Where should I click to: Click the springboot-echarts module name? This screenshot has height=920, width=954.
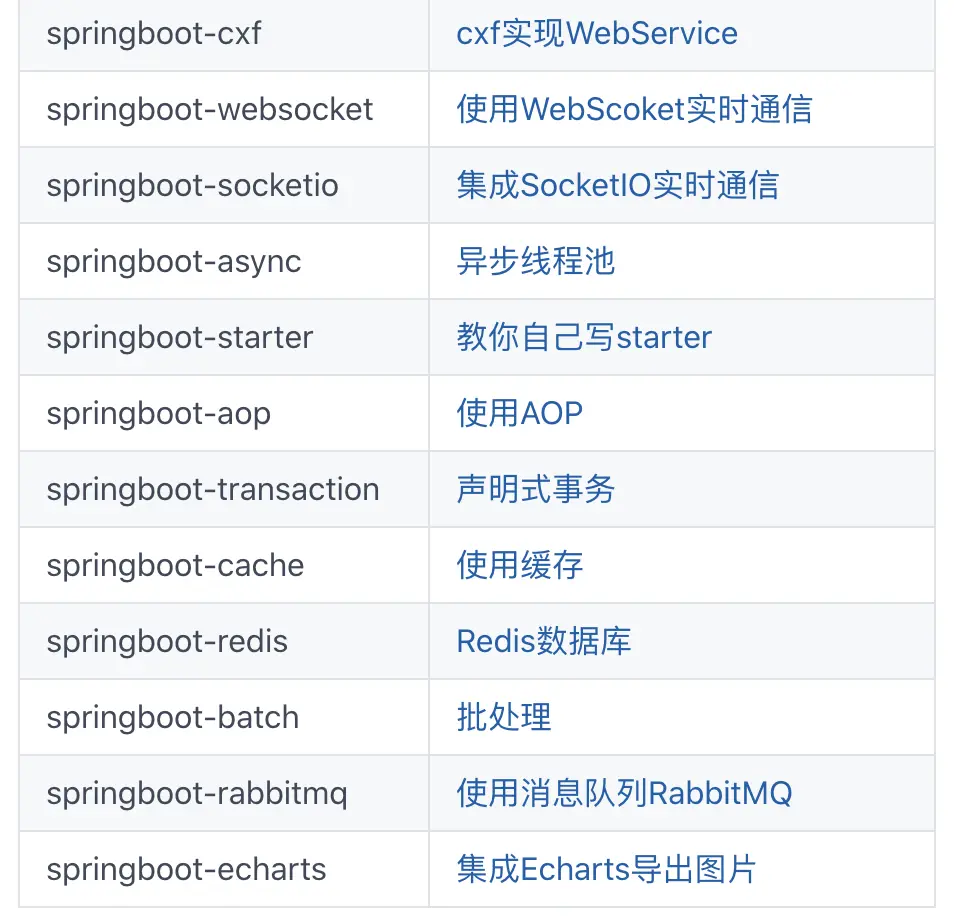tap(187, 871)
